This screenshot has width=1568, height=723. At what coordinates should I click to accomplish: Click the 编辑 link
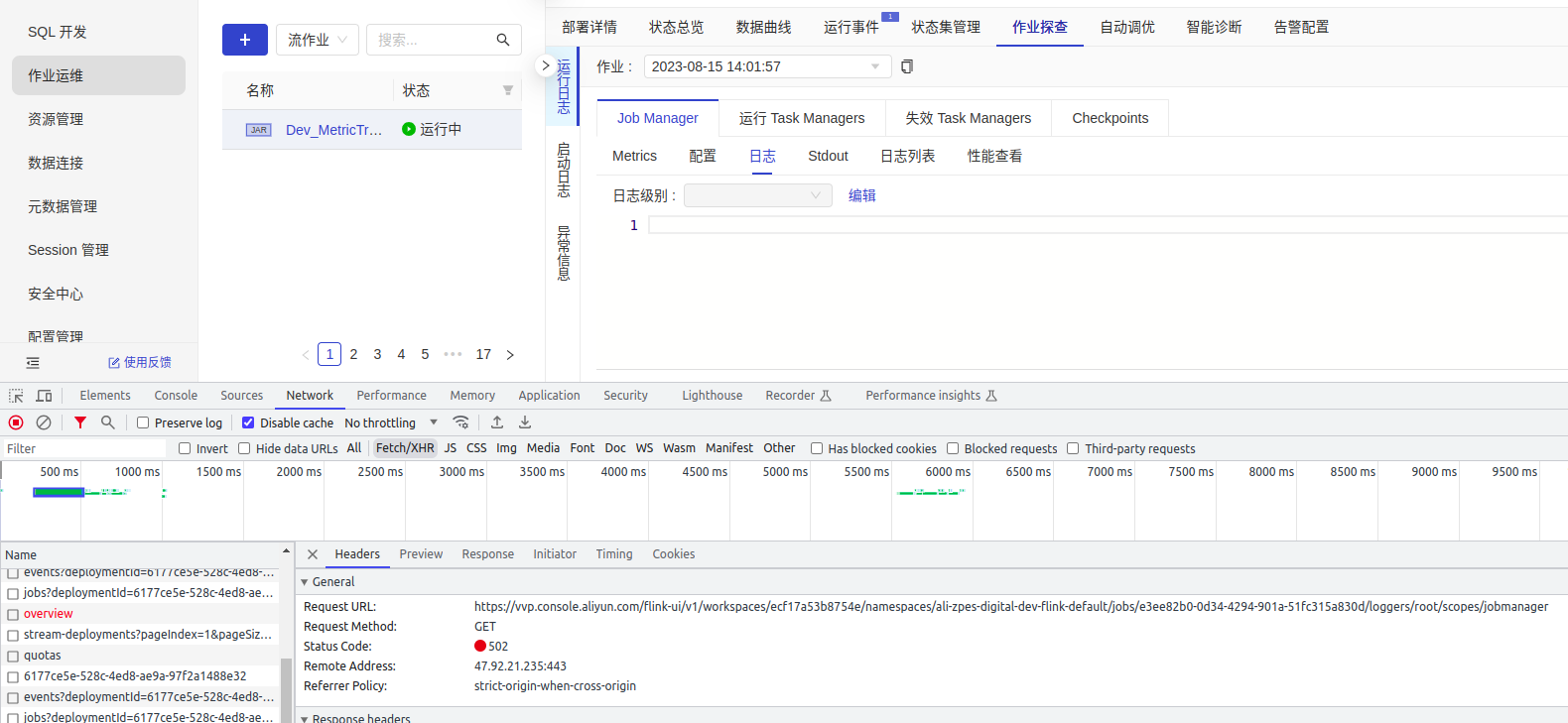(862, 195)
